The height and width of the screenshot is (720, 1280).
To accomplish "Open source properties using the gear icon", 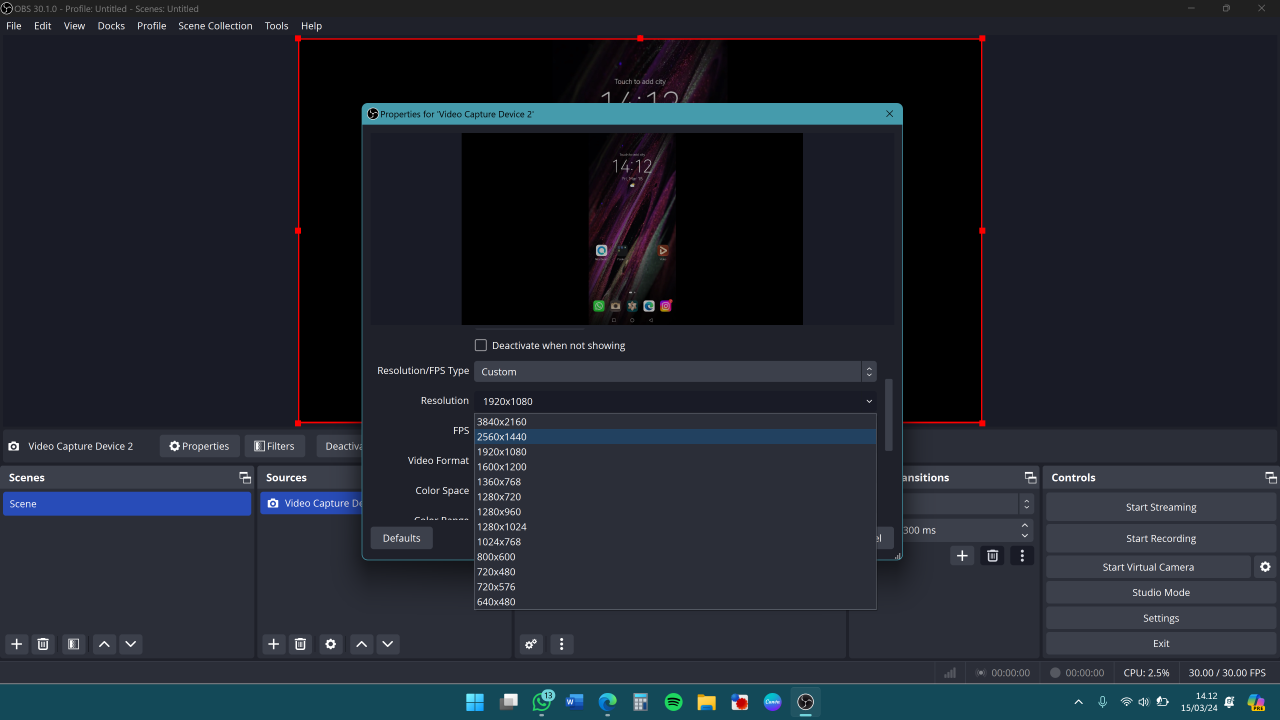I will 330,644.
